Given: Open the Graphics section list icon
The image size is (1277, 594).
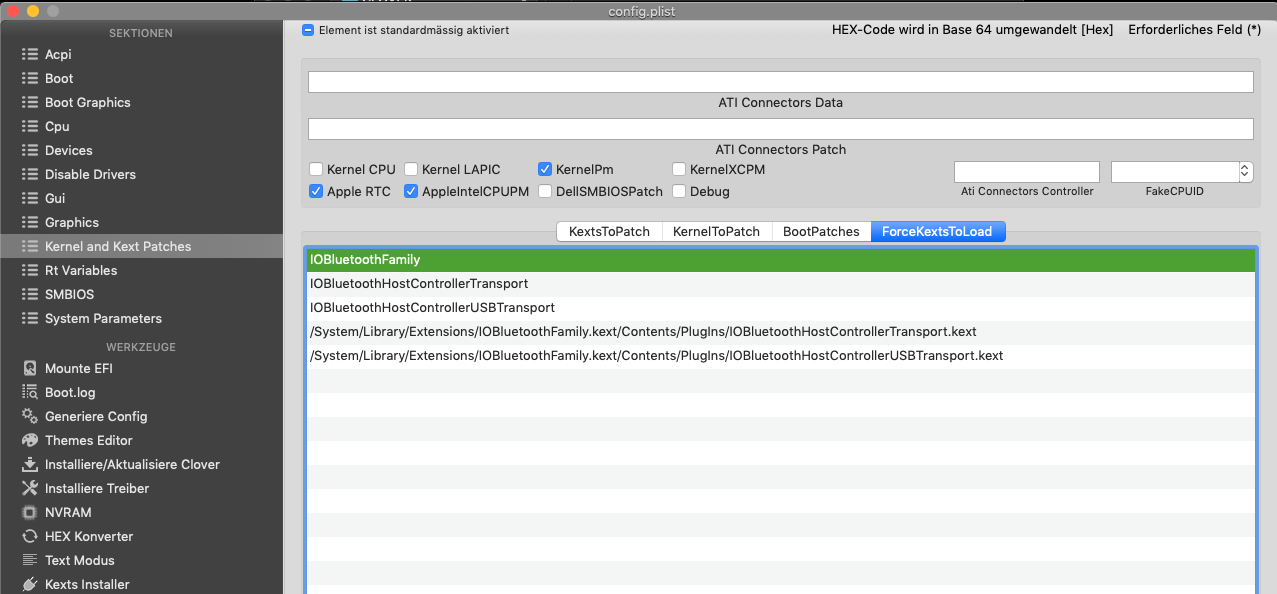Looking at the screenshot, I should click(x=30, y=222).
